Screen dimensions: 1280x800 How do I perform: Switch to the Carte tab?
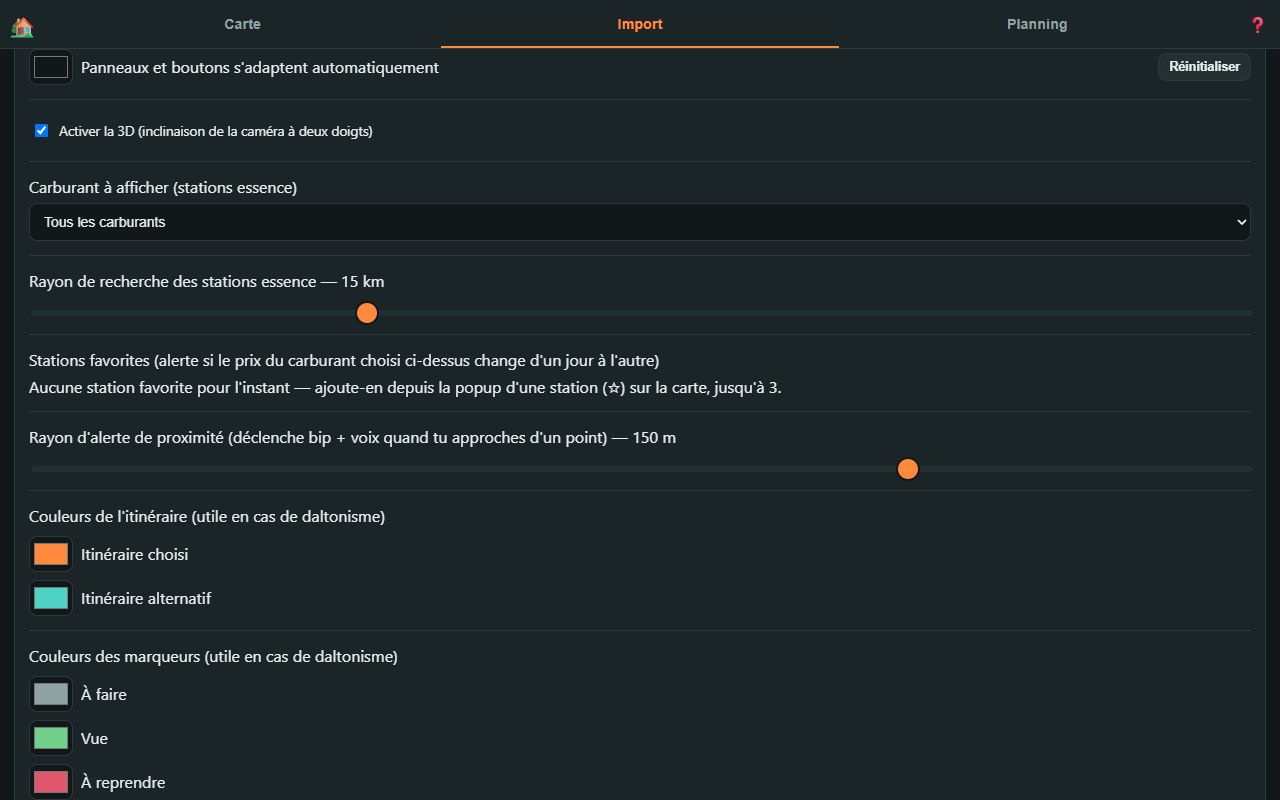click(242, 24)
